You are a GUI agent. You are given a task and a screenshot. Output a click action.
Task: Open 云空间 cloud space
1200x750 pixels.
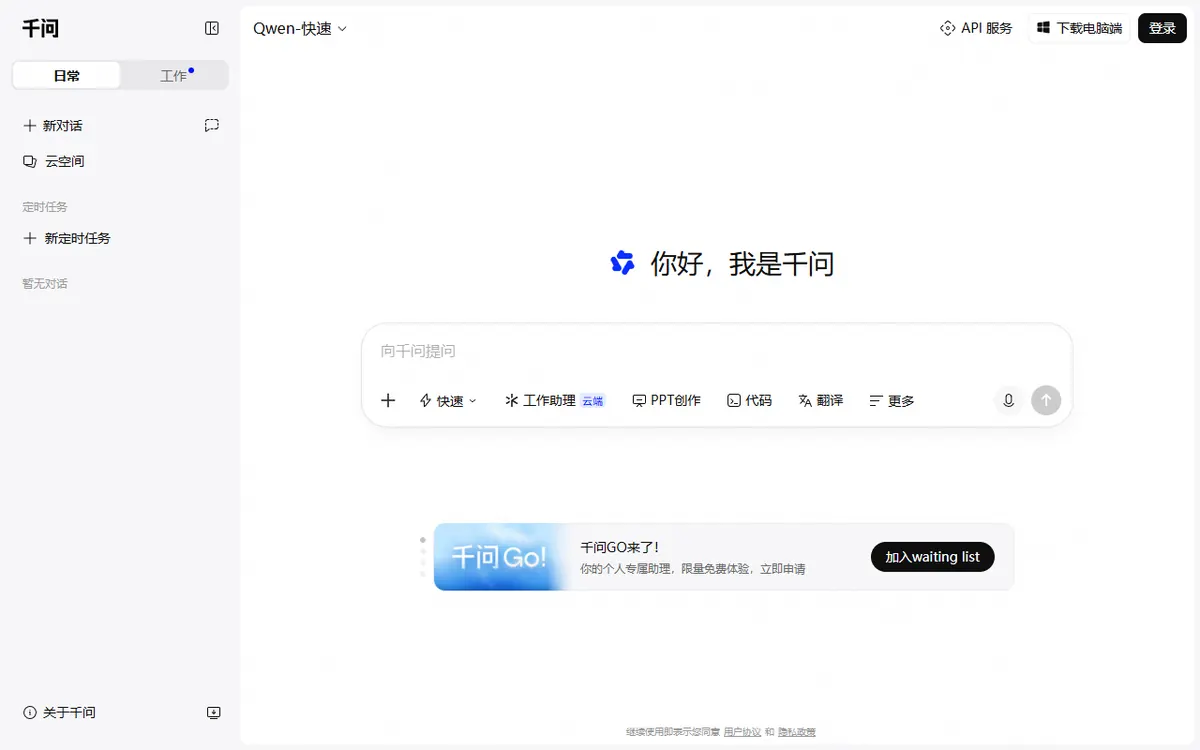click(54, 161)
